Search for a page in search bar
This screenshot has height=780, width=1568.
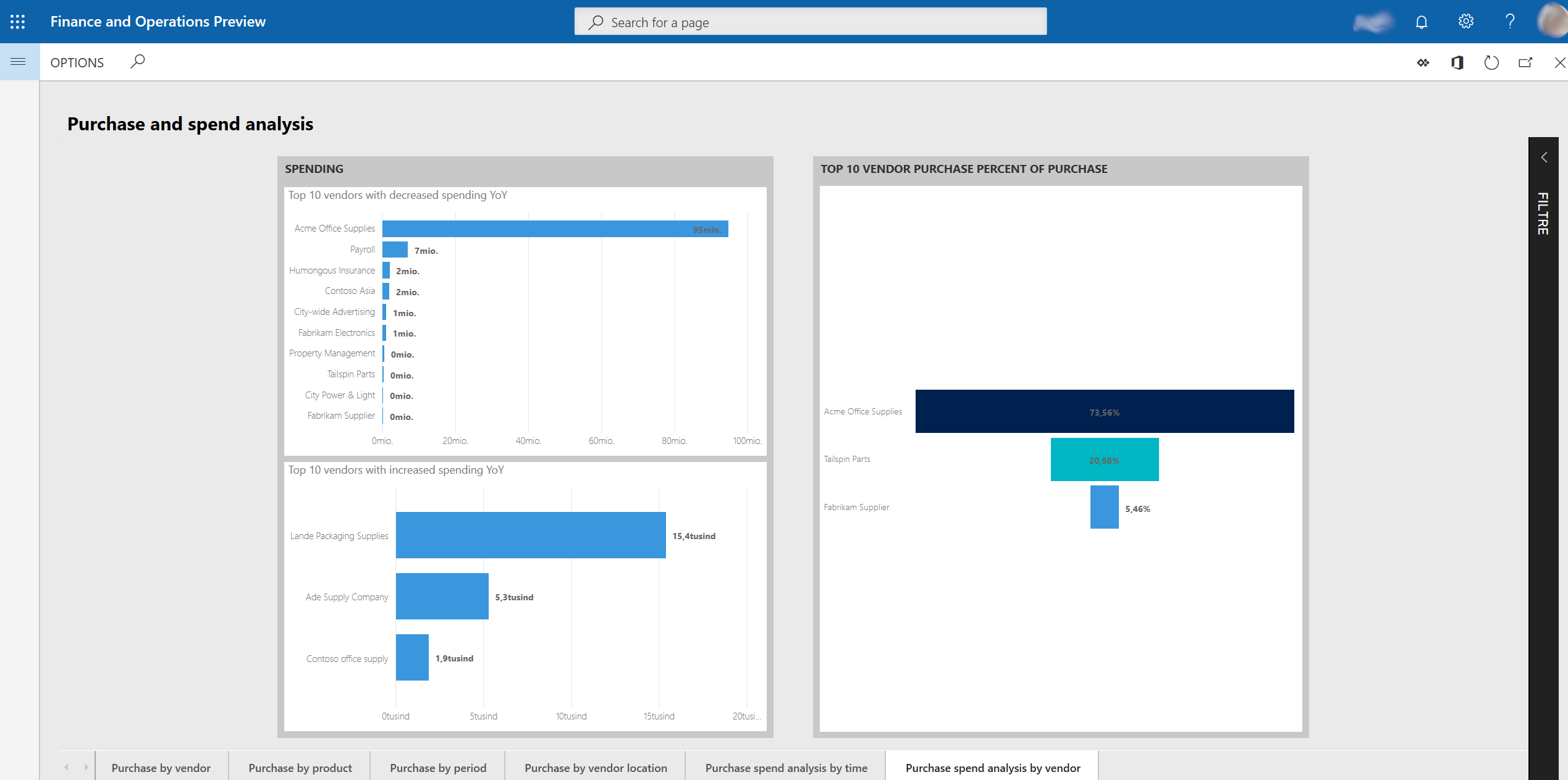810,21
